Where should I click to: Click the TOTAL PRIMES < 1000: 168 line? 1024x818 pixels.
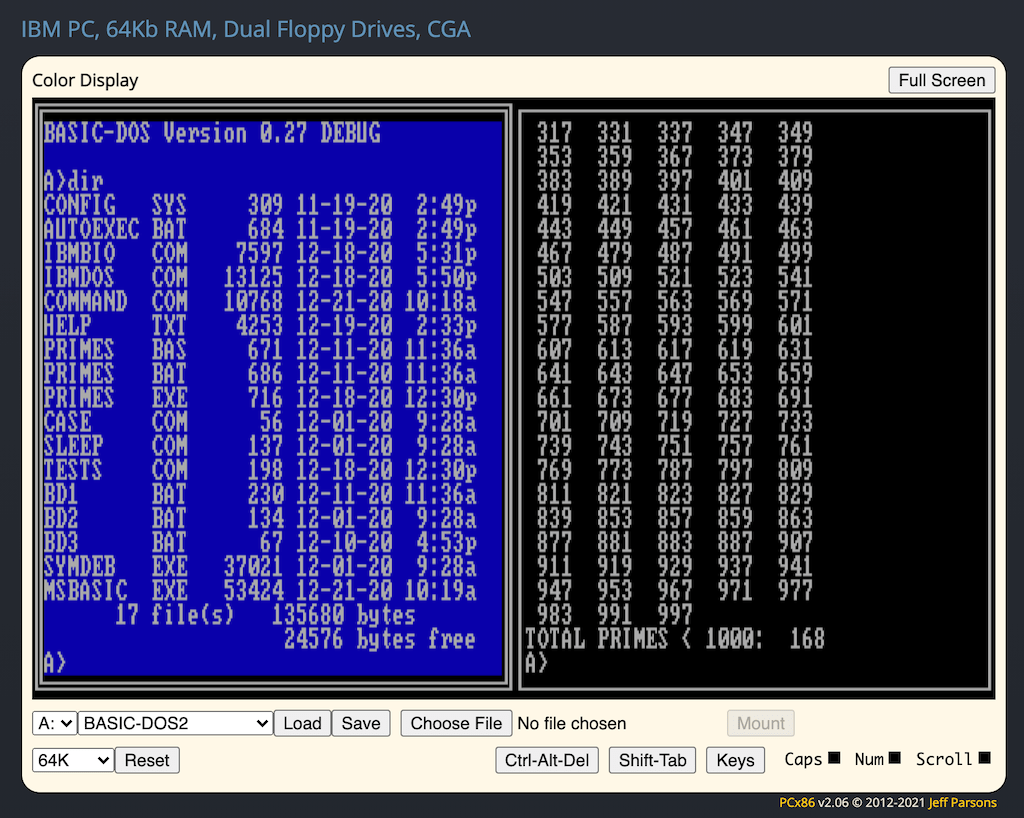[675, 639]
